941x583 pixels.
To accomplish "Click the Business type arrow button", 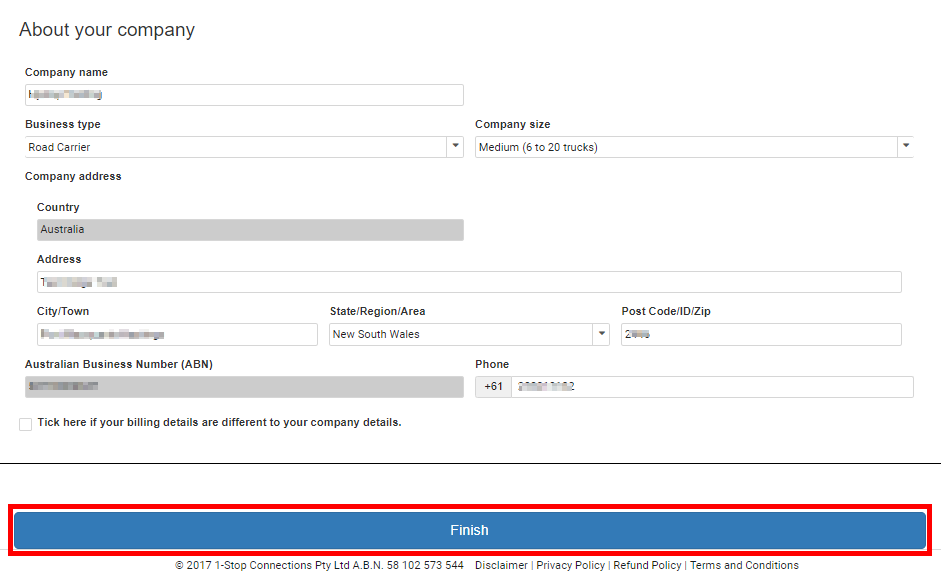I will coord(455,147).
